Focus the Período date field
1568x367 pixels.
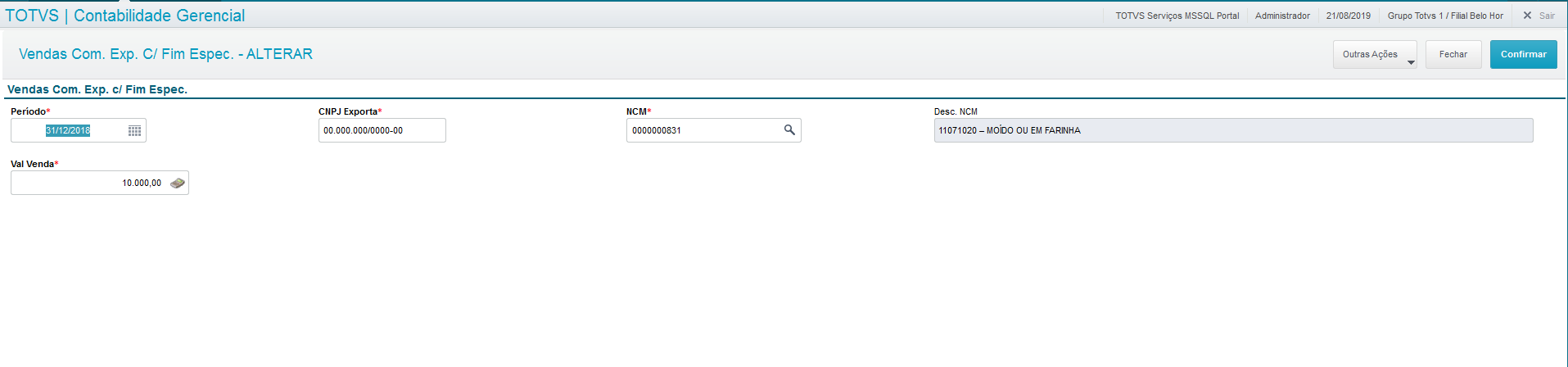click(x=79, y=130)
